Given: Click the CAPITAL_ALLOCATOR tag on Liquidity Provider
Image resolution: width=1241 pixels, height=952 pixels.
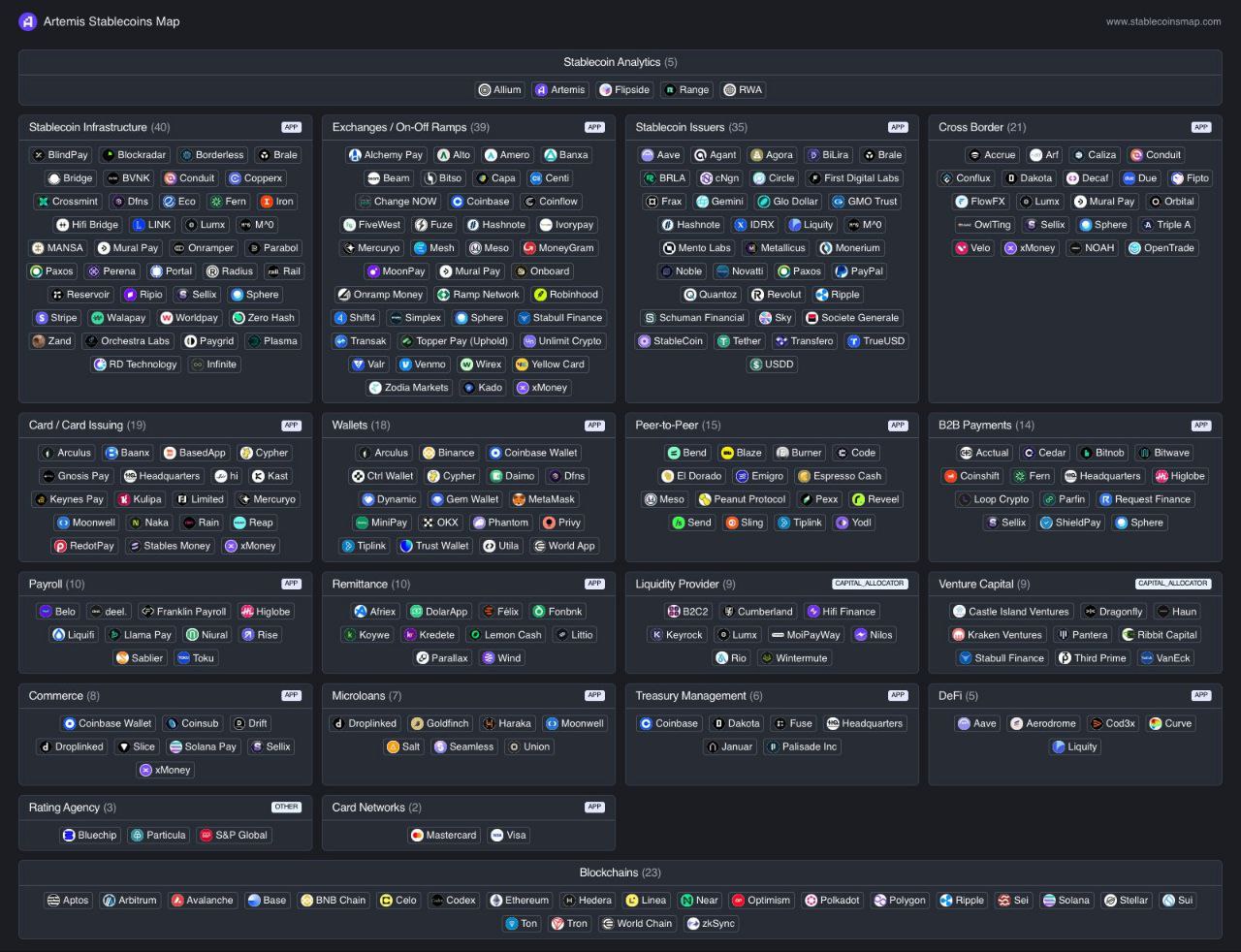Looking at the screenshot, I should pyautogui.click(x=870, y=584).
